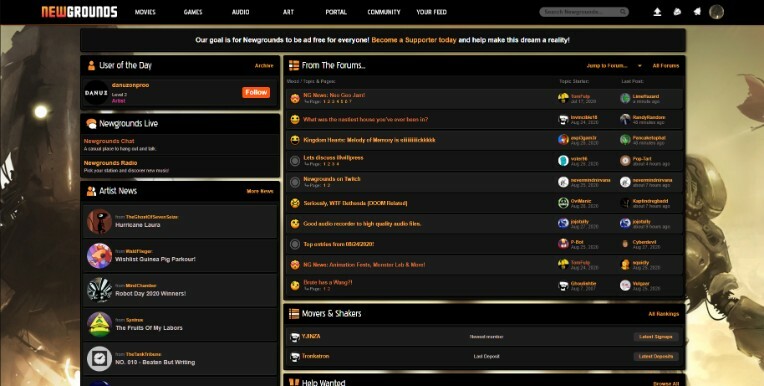Viewport: 764px width, 386px height.
Task: Open the Newgrounds Chat link
Action: (109, 141)
